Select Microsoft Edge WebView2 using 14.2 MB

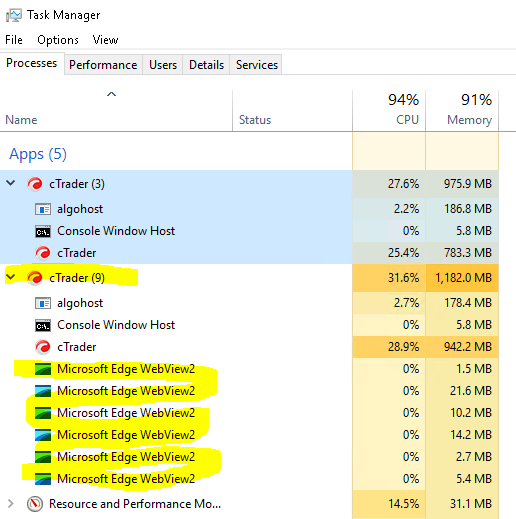126,435
